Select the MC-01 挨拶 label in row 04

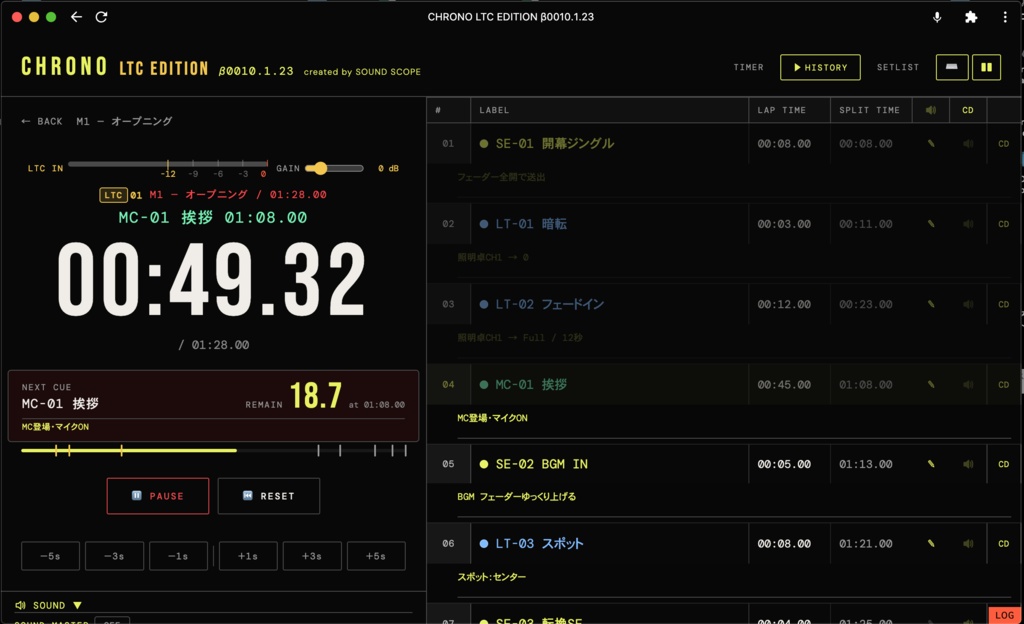point(531,384)
